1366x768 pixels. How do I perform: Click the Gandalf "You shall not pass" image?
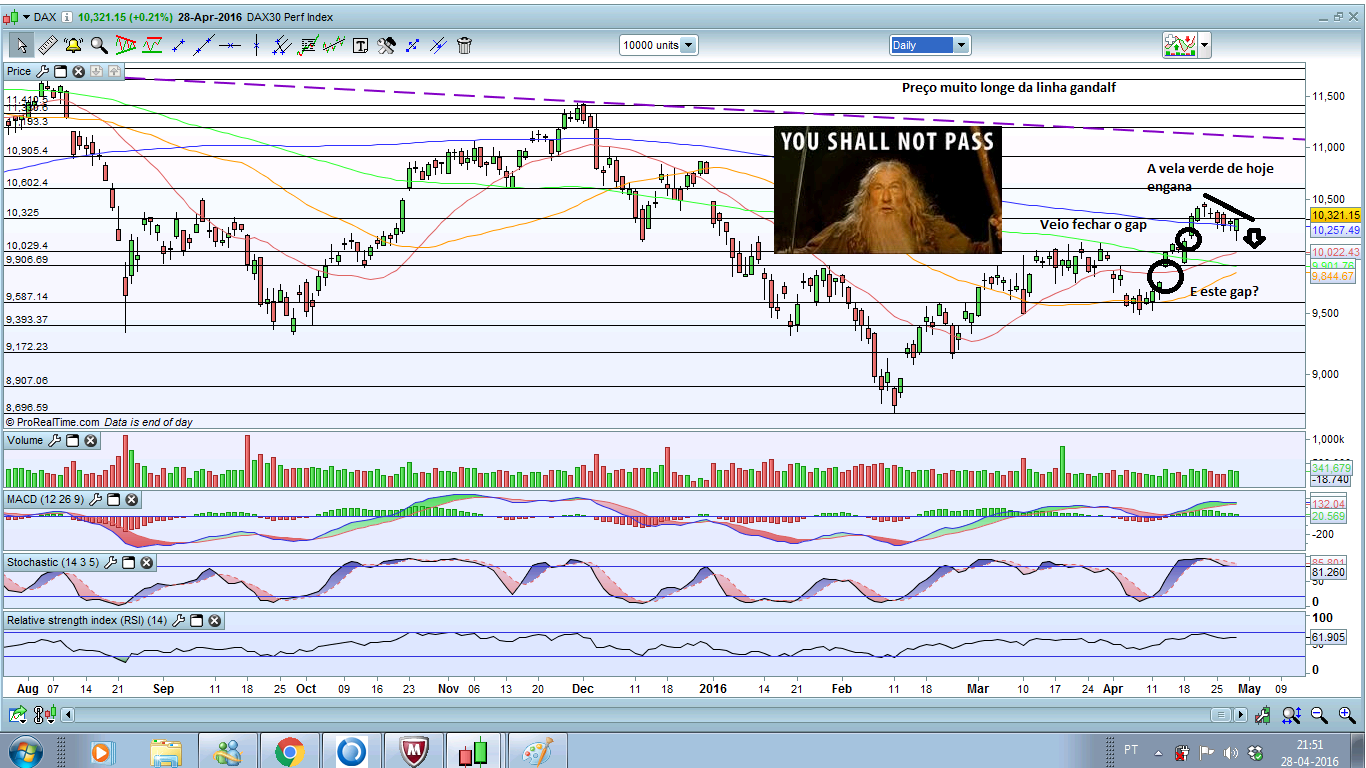tap(888, 190)
